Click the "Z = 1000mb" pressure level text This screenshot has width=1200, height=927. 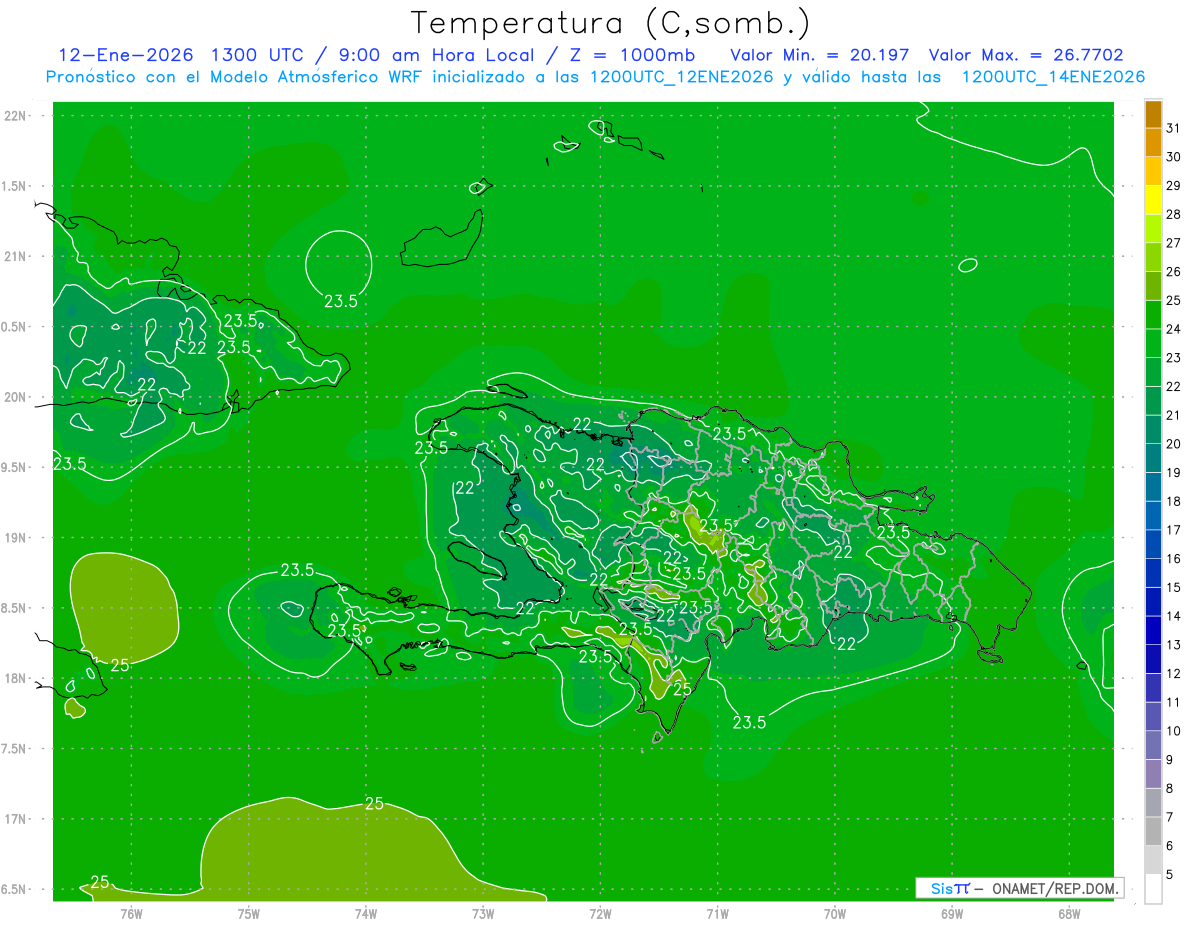pos(635,55)
